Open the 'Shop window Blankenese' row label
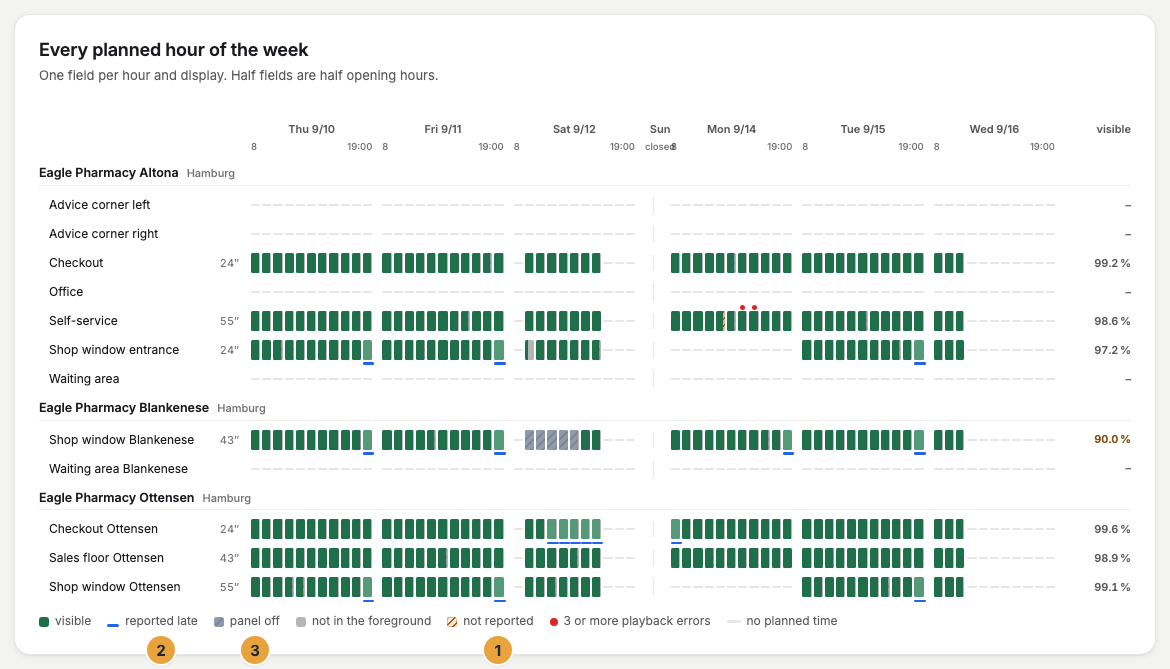The width and height of the screenshot is (1170, 669). pos(122,440)
